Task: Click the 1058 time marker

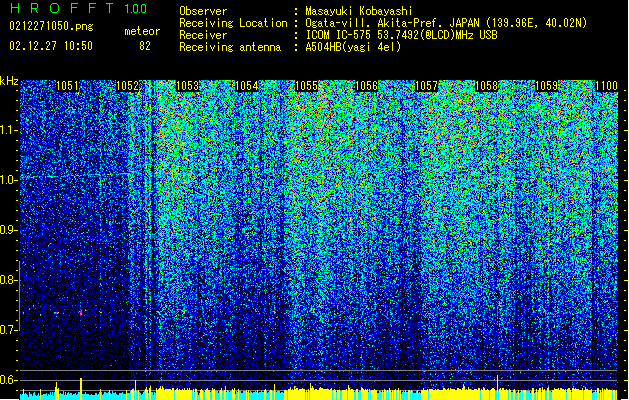Action: 487,86
